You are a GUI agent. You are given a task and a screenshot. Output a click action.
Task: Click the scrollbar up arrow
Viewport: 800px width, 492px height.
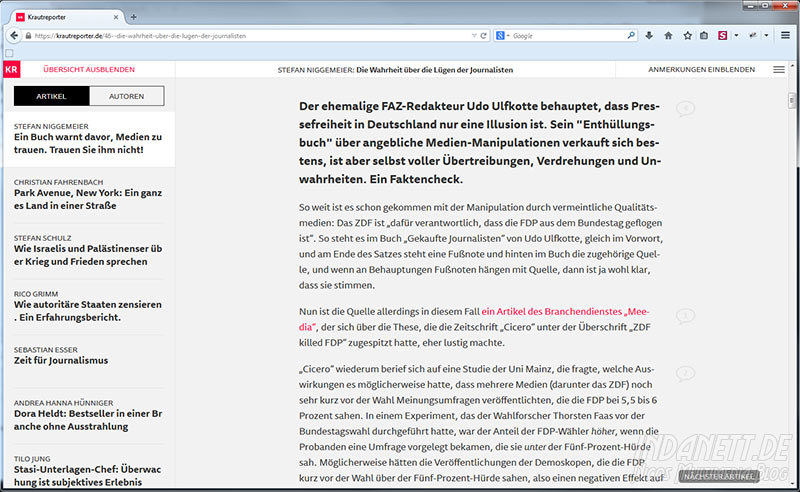[792, 66]
